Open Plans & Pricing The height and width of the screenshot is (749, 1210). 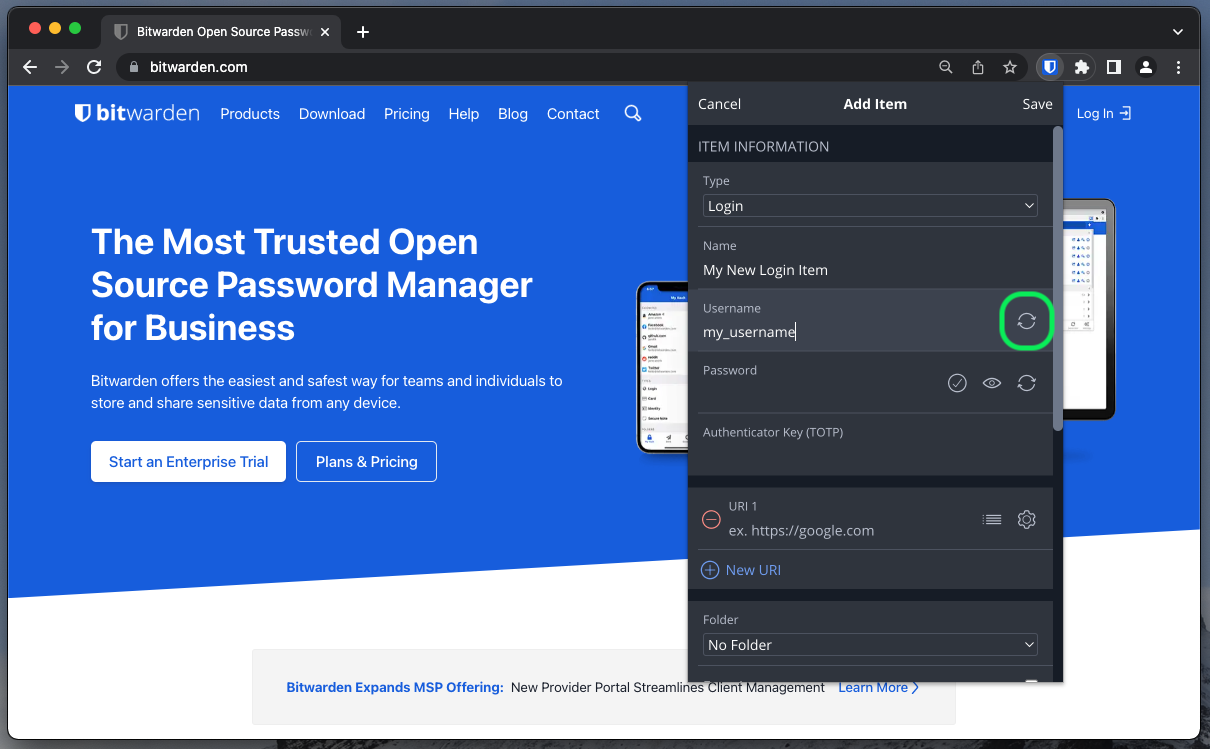(x=367, y=461)
